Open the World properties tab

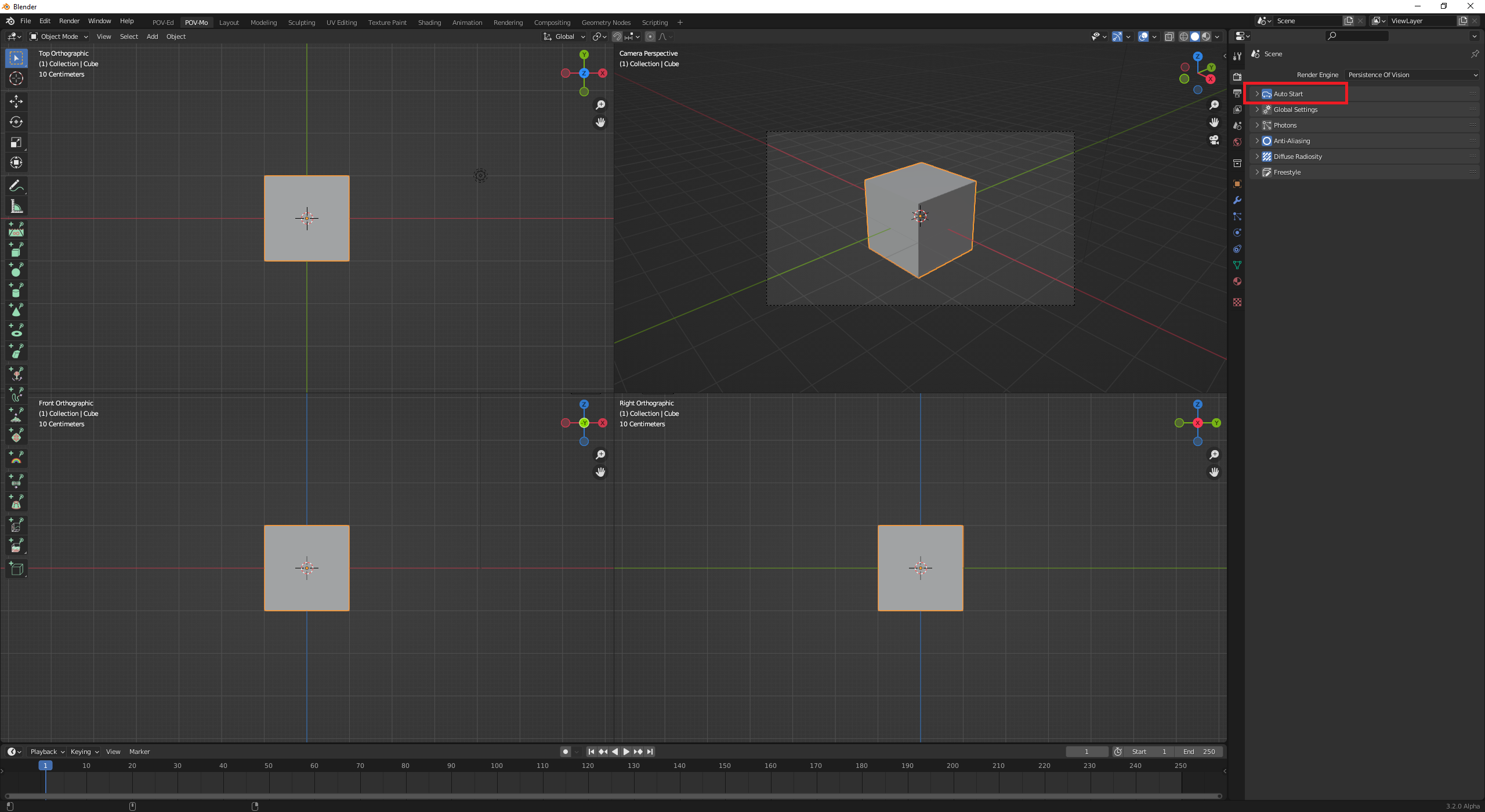pyautogui.click(x=1237, y=142)
